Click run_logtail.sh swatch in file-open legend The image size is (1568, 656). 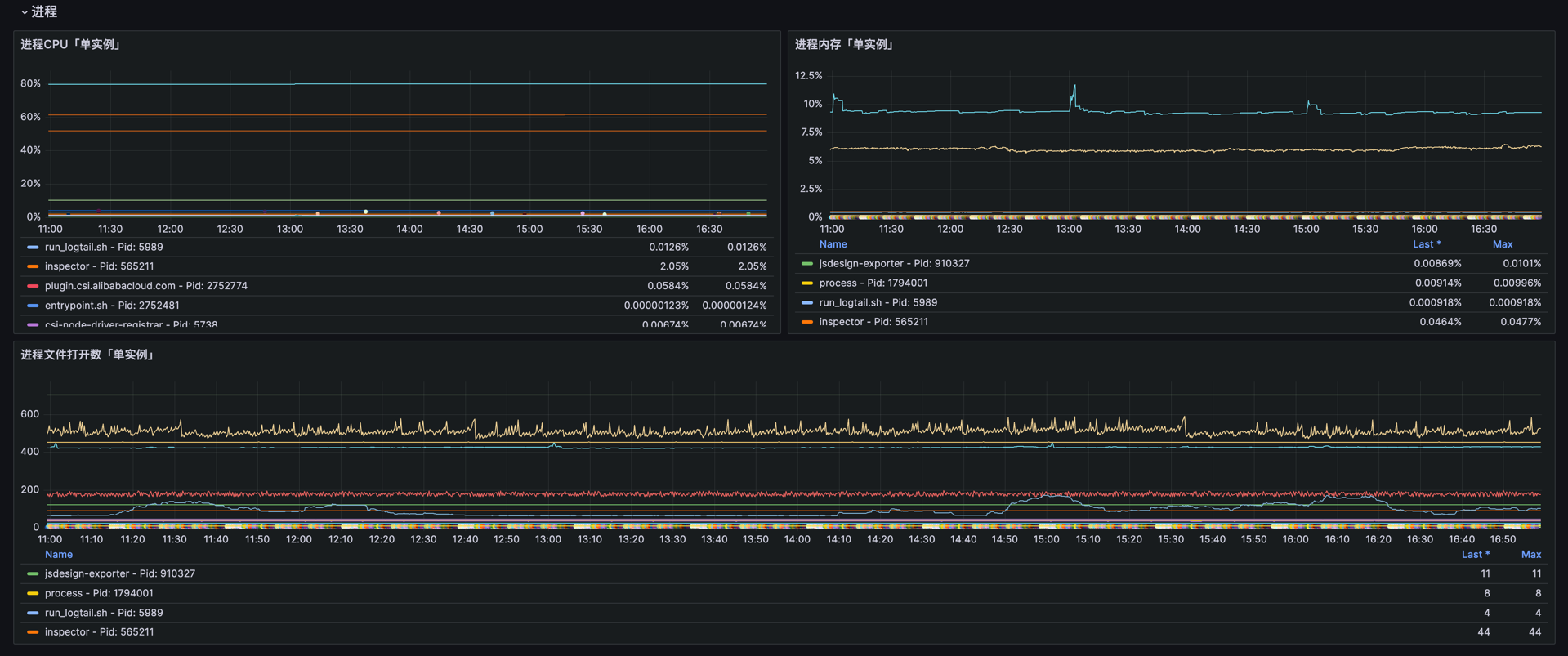(33, 613)
